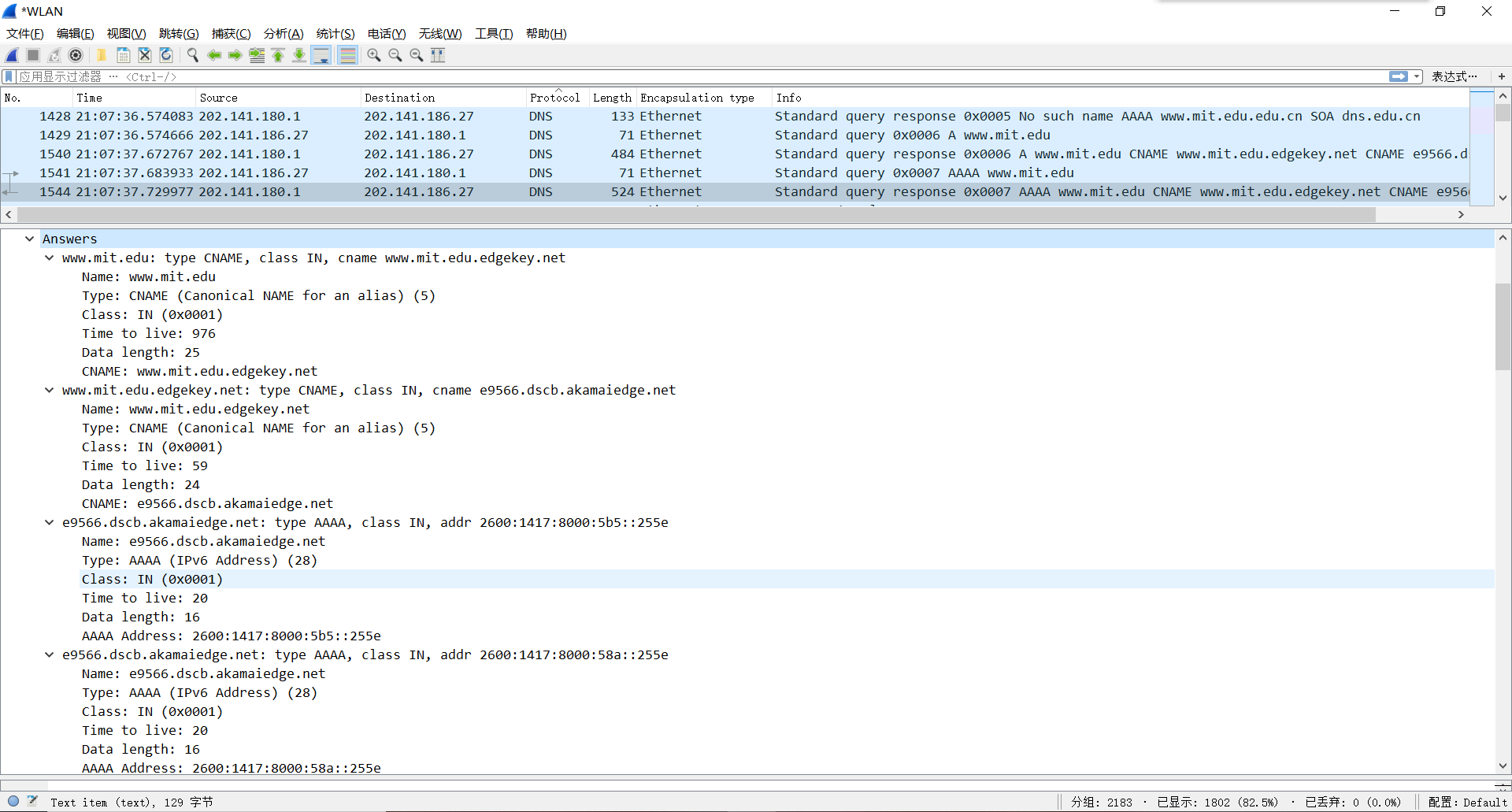Select 'AAAA Address: 2600:1417:8000:5b5::255e' line

tap(232, 636)
